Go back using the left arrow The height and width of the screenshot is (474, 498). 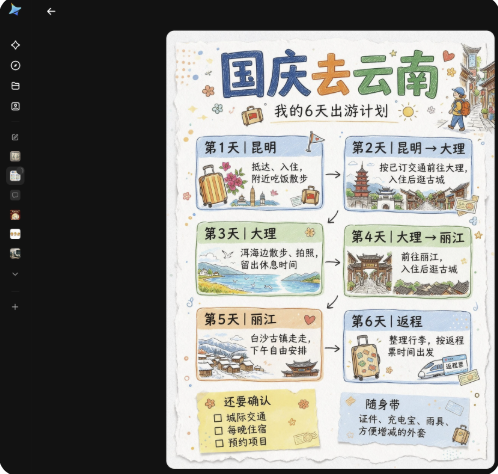(51, 11)
